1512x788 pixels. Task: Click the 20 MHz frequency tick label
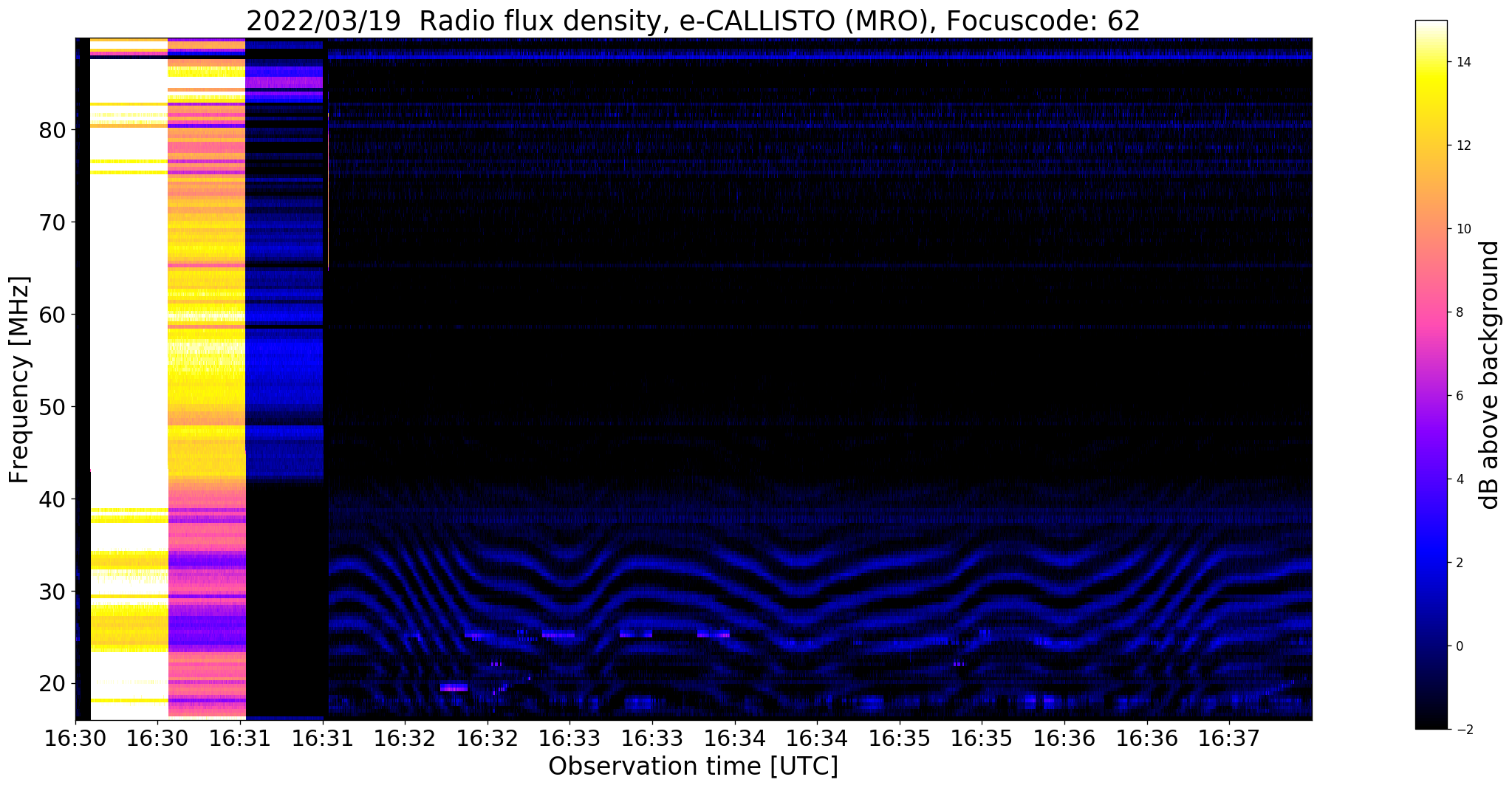[x=53, y=684]
